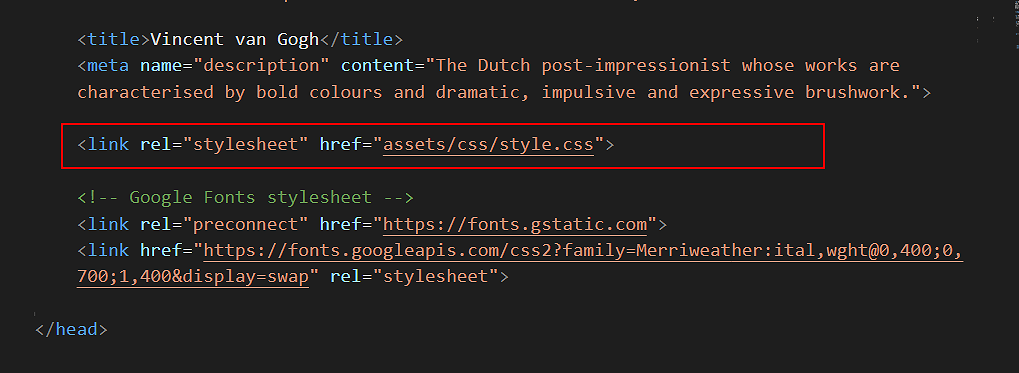Place cursor in 'Vincent van Gogh' title text

click(x=235, y=40)
